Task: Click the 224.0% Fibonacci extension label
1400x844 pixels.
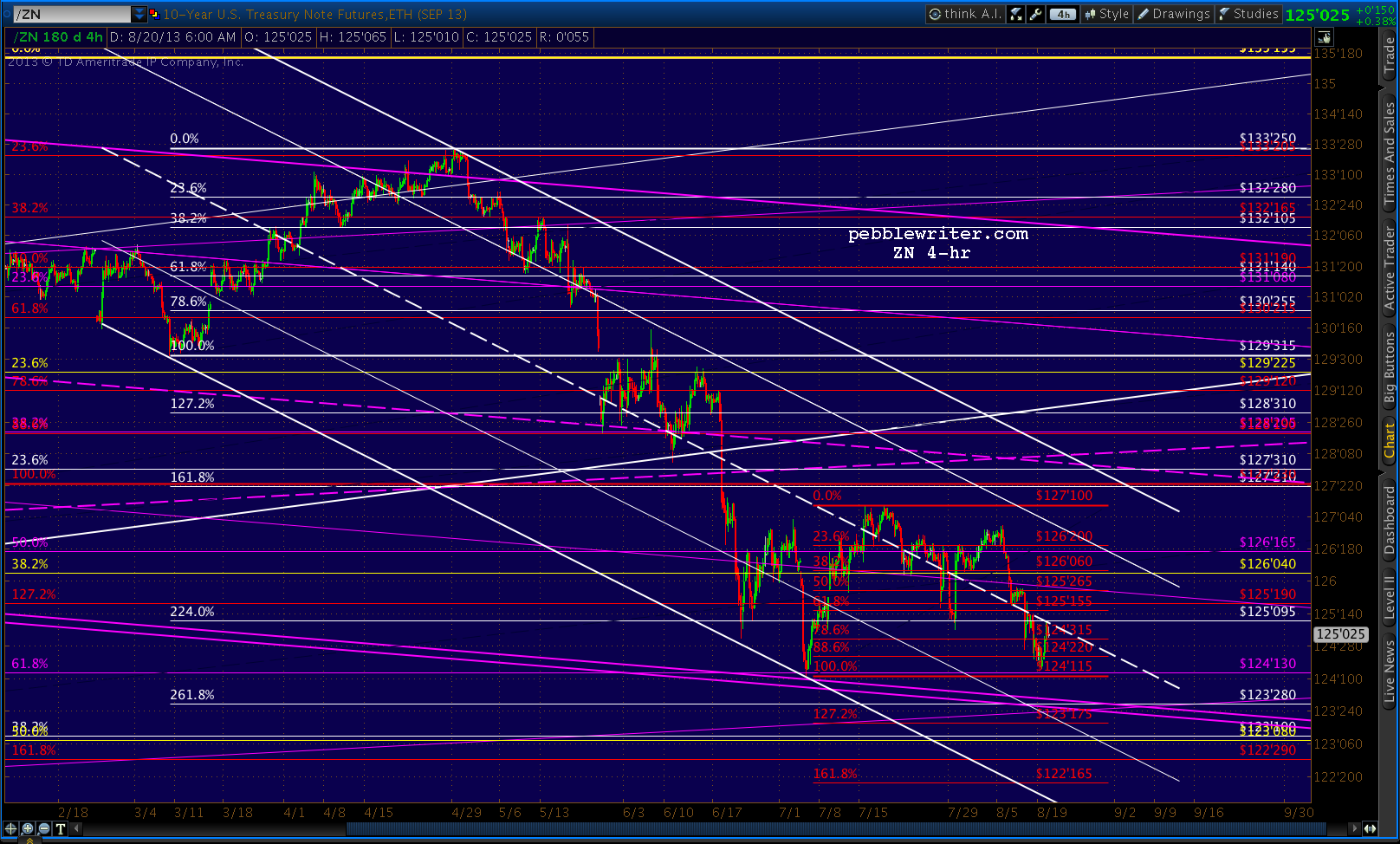Action: click(192, 612)
